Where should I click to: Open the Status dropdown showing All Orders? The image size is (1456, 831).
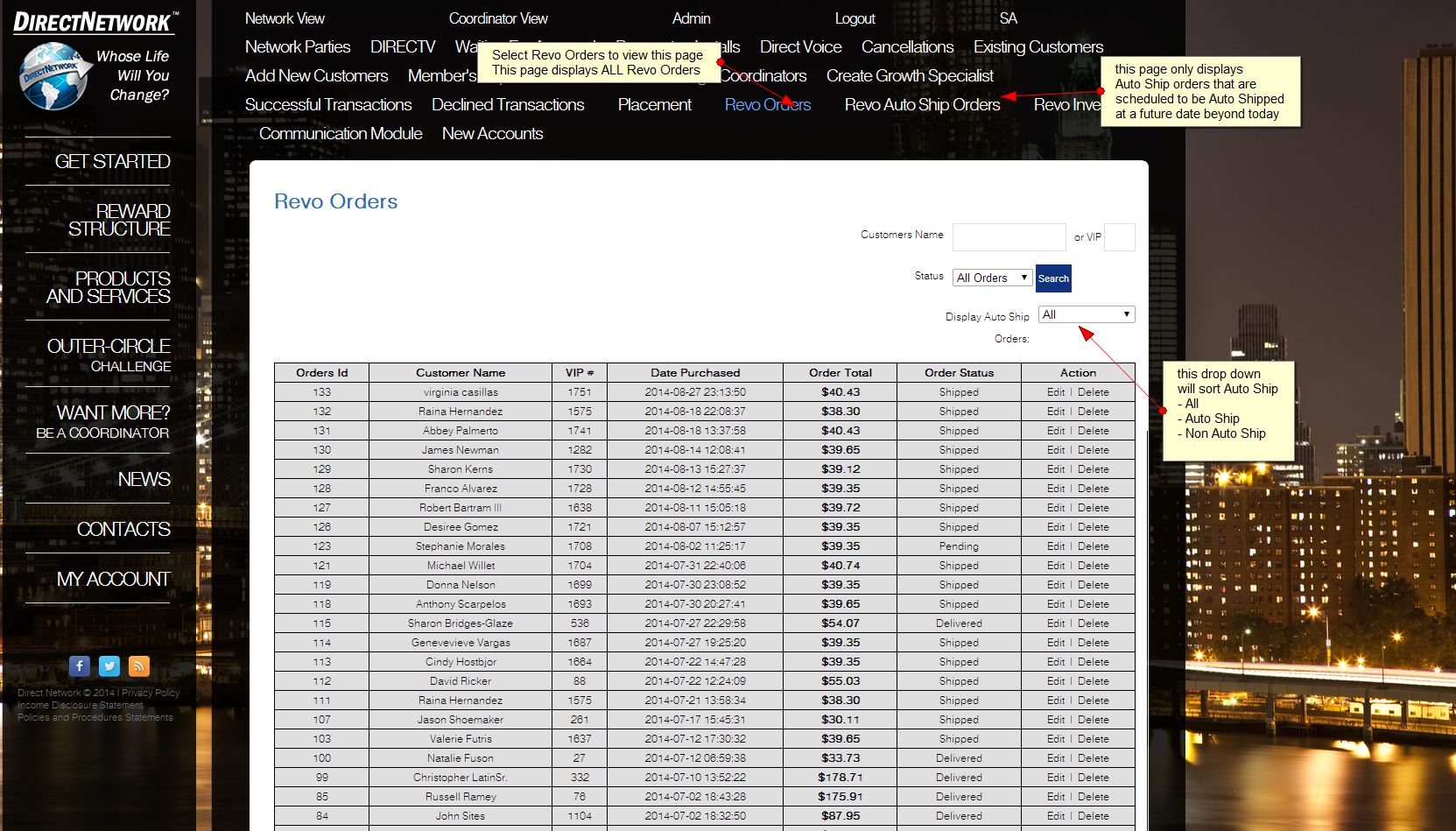pos(993,278)
